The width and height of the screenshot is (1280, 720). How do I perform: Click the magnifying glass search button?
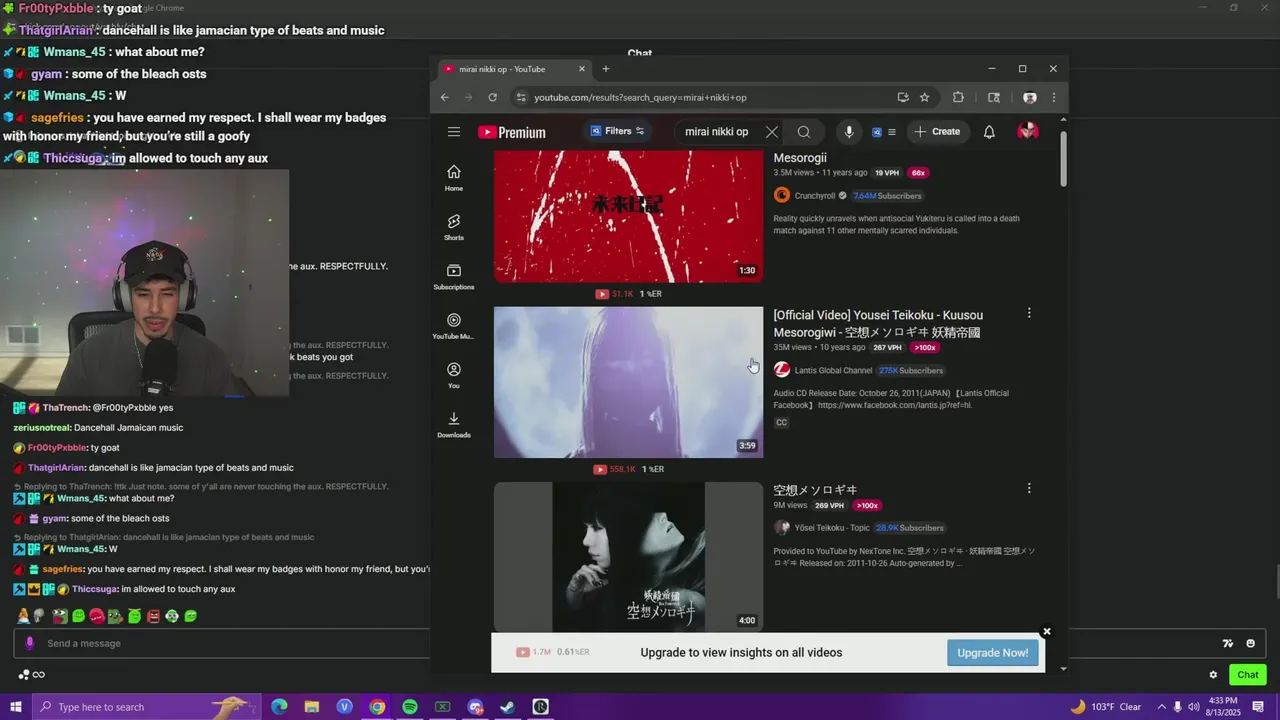[x=804, y=132]
